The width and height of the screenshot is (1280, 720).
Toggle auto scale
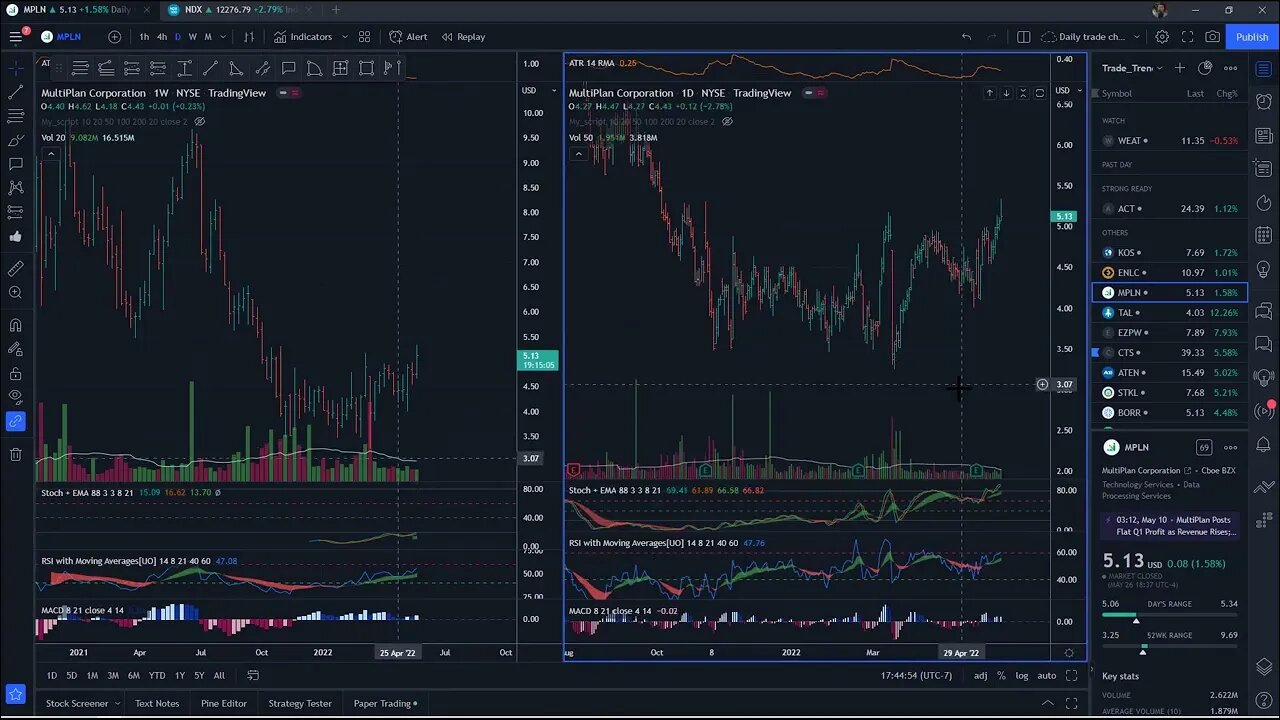[x=1047, y=676]
